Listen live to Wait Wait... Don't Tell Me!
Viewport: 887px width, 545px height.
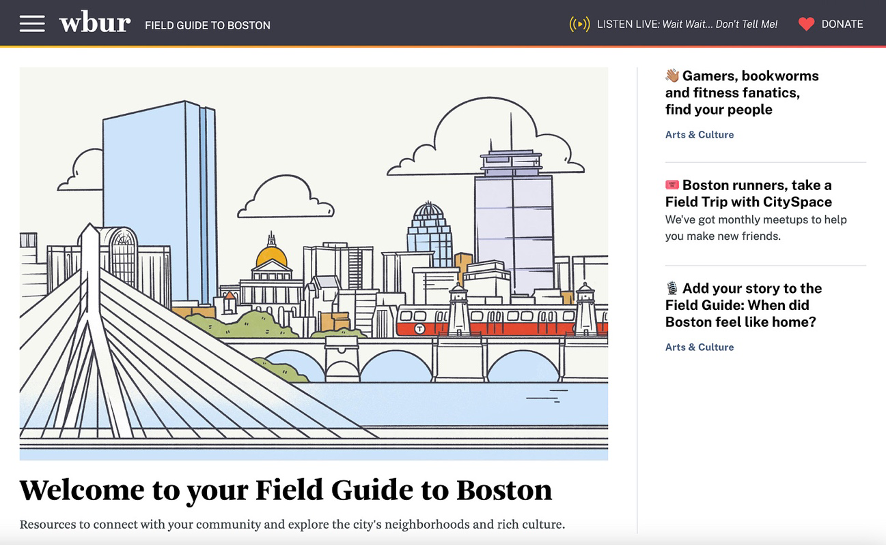click(x=687, y=24)
